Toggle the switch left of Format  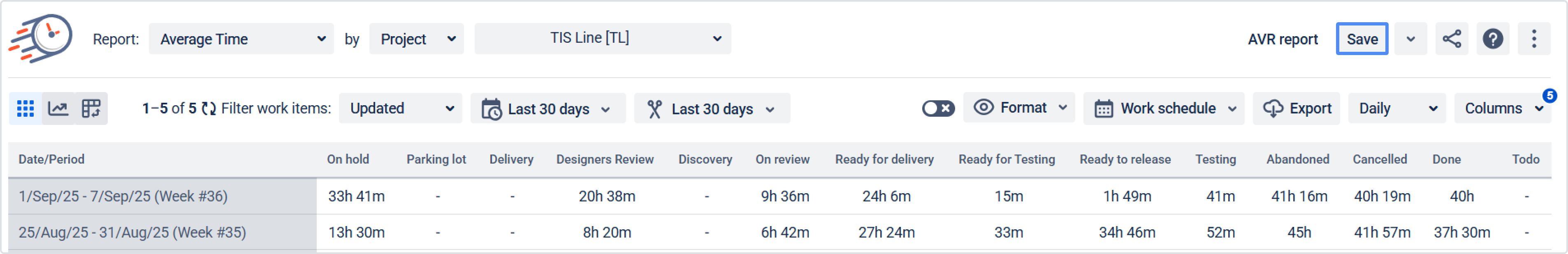tap(938, 109)
